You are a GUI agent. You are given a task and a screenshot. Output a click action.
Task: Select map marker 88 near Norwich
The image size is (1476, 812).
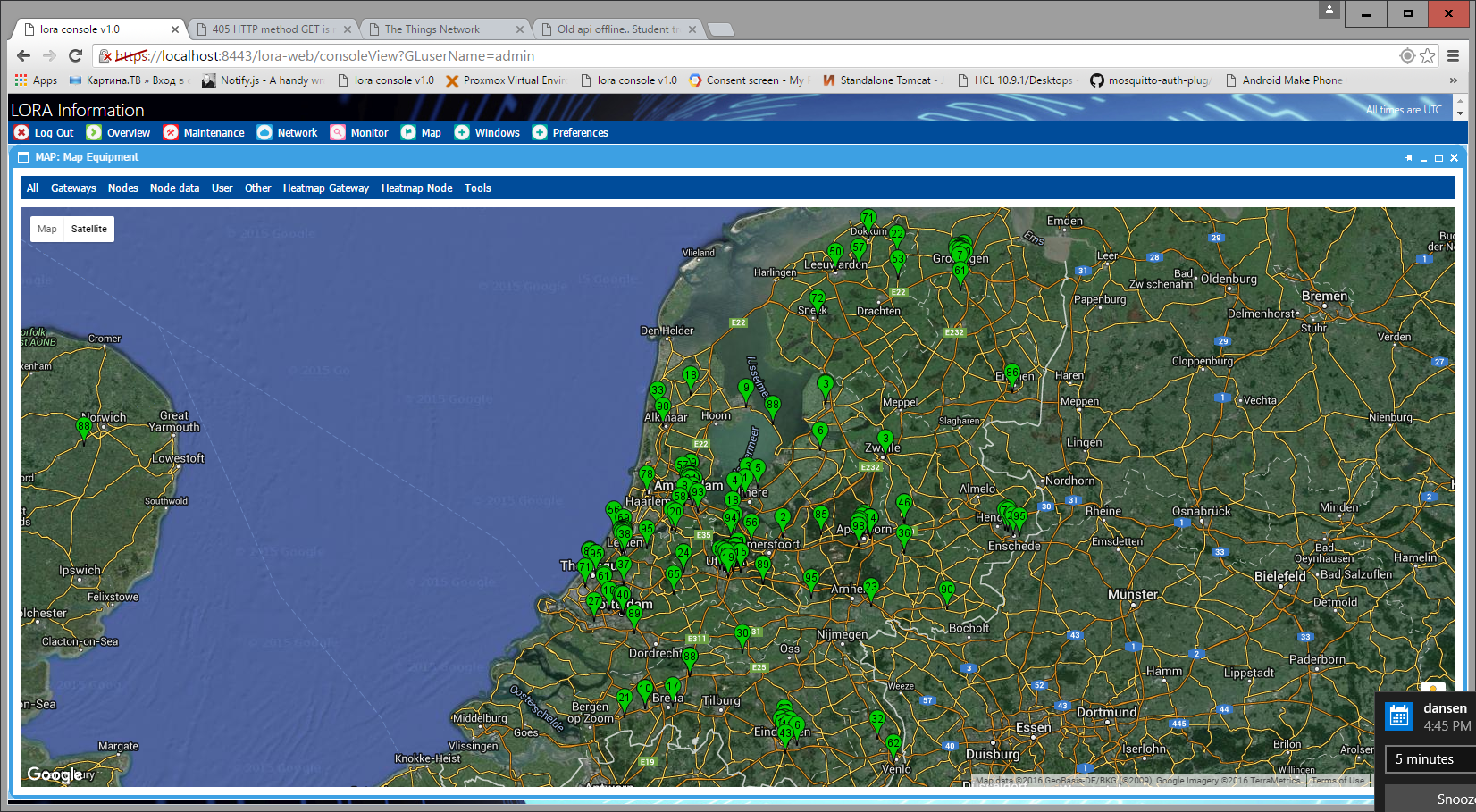(x=84, y=430)
